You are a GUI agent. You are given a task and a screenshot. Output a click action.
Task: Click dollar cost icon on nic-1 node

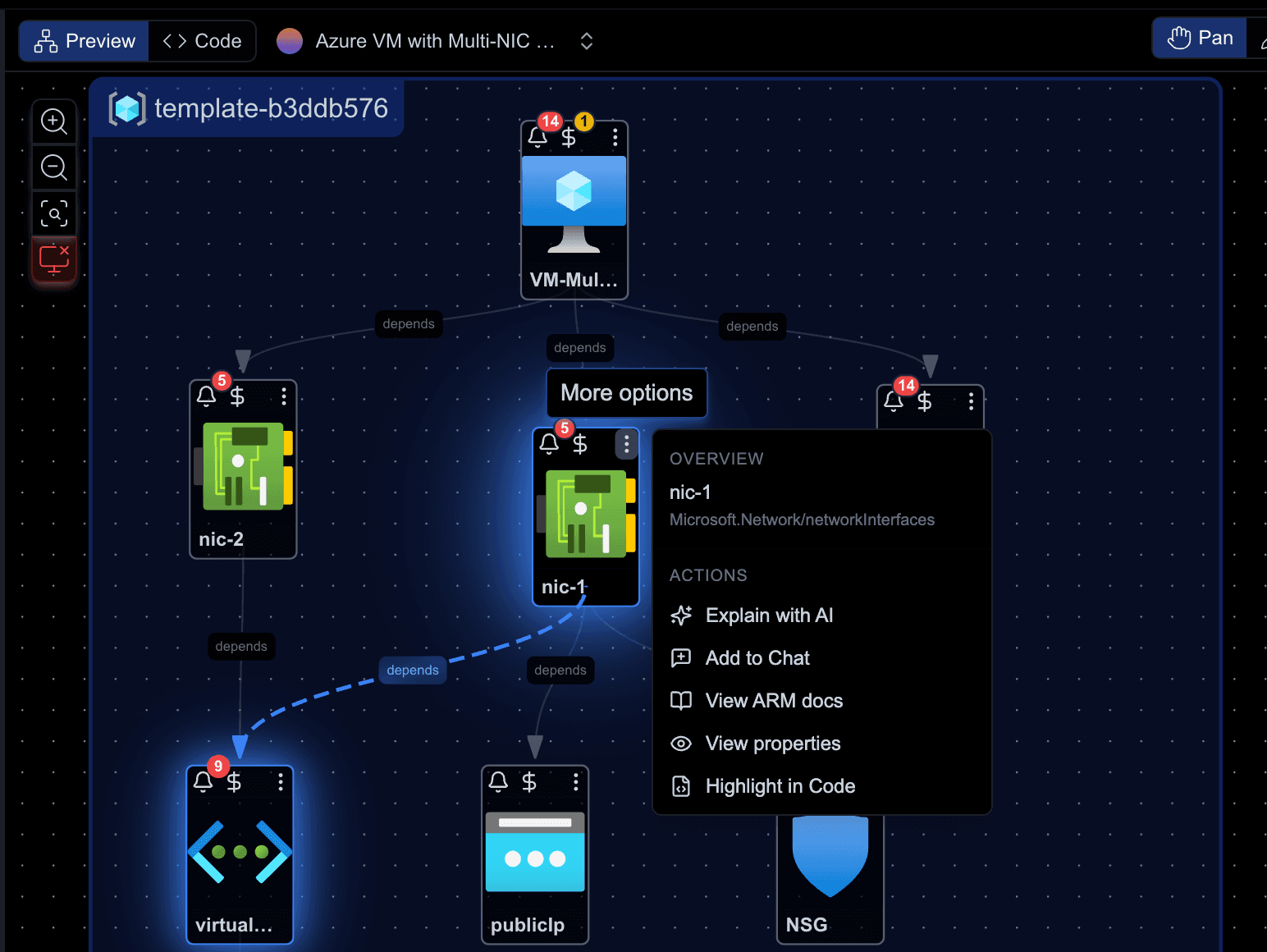tap(580, 444)
